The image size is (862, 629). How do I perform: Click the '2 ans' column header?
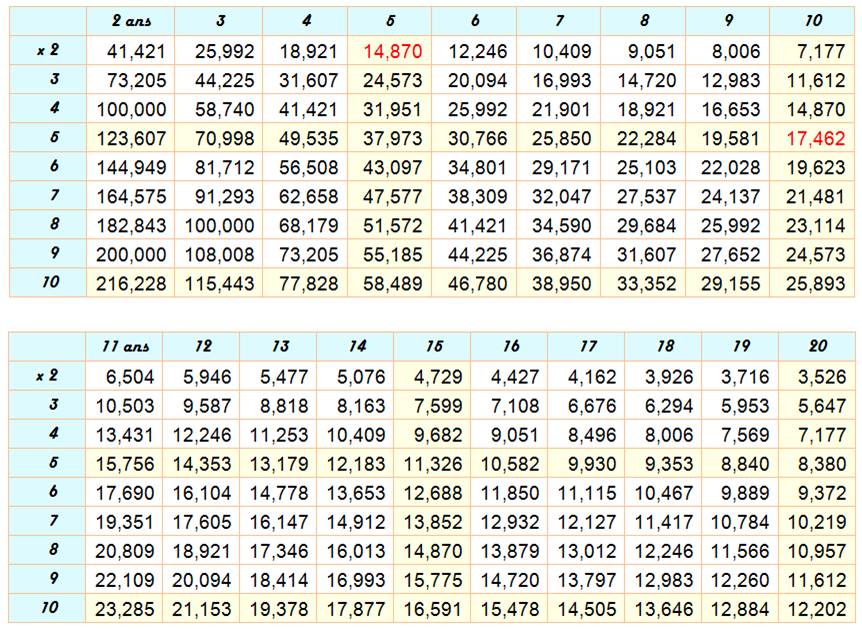tap(130, 21)
